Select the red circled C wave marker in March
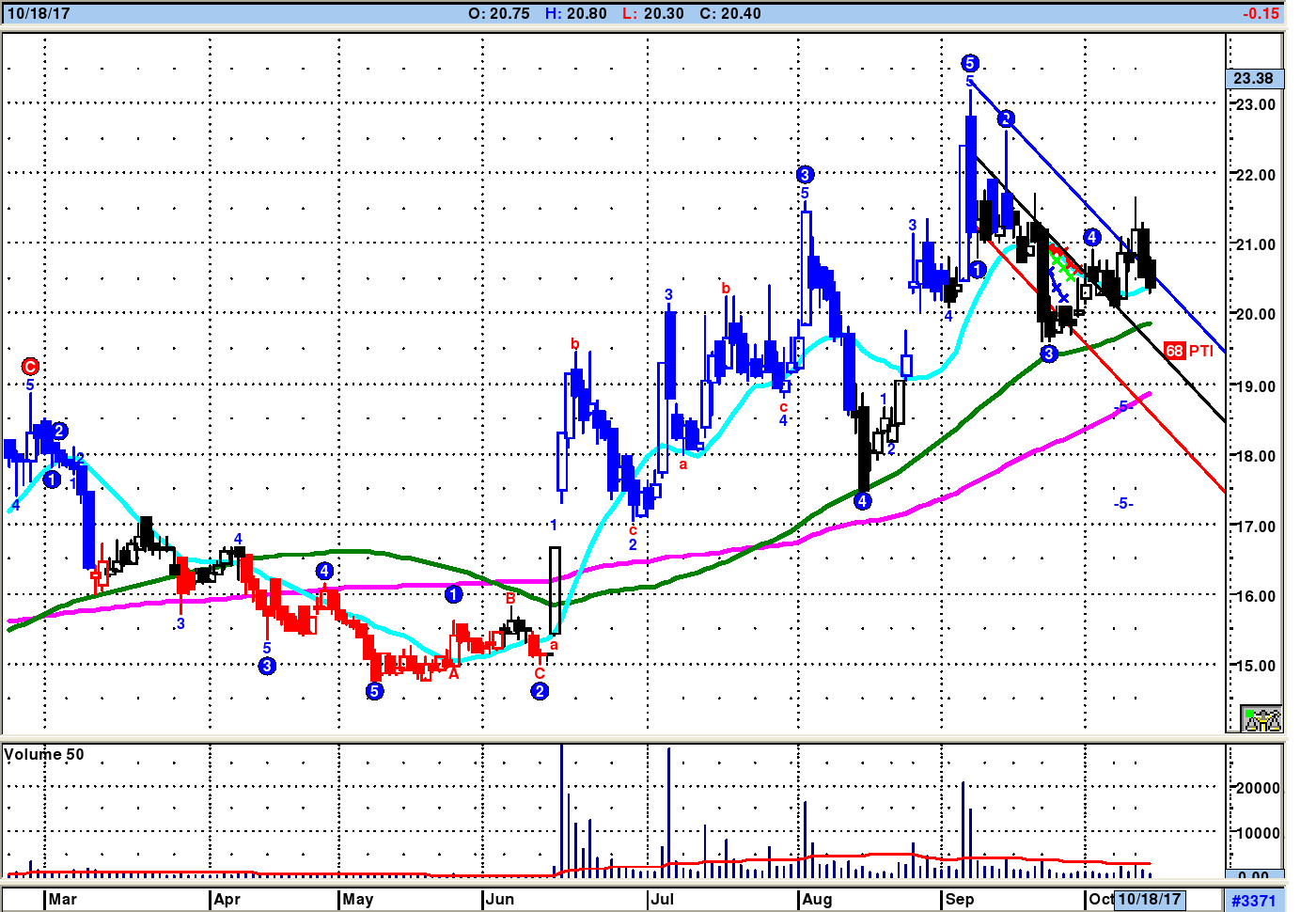1316x912 pixels. coord(30,367)
